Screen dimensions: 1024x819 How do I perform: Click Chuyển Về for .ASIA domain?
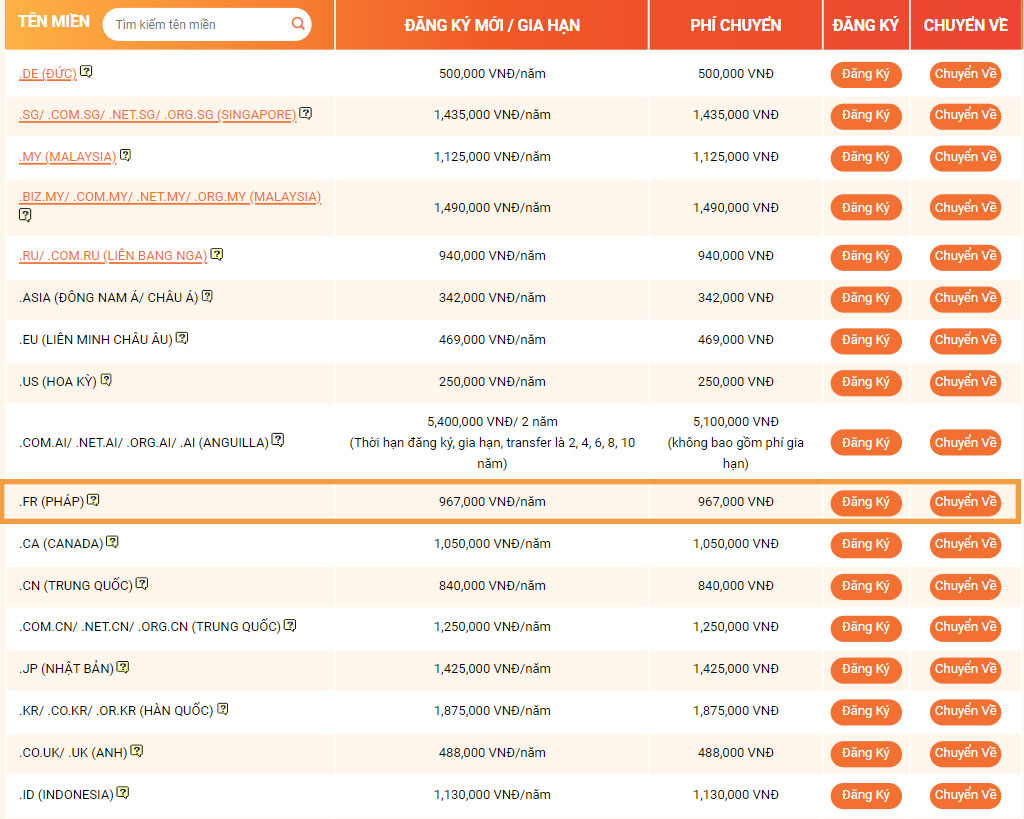coord(965,298)
